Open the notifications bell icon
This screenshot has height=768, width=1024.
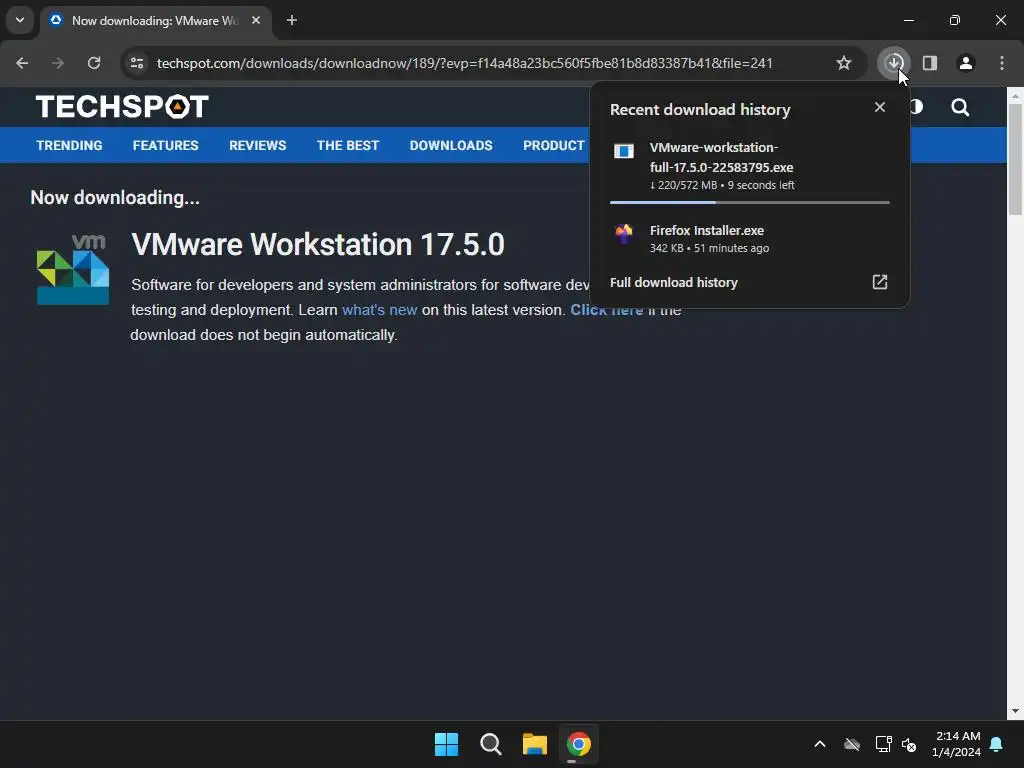996,744
